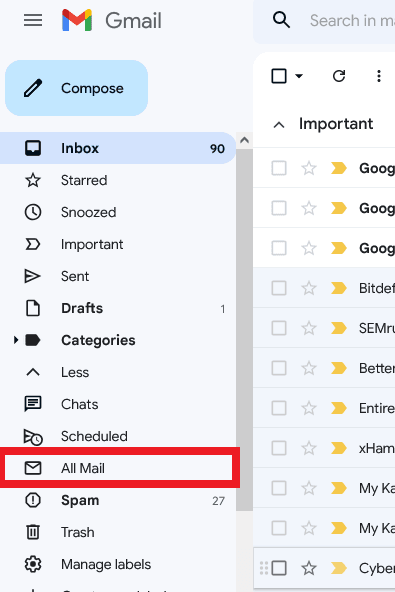Collapse the Important section
Screen dimensions: 395x592
click(x=279, y=125)
